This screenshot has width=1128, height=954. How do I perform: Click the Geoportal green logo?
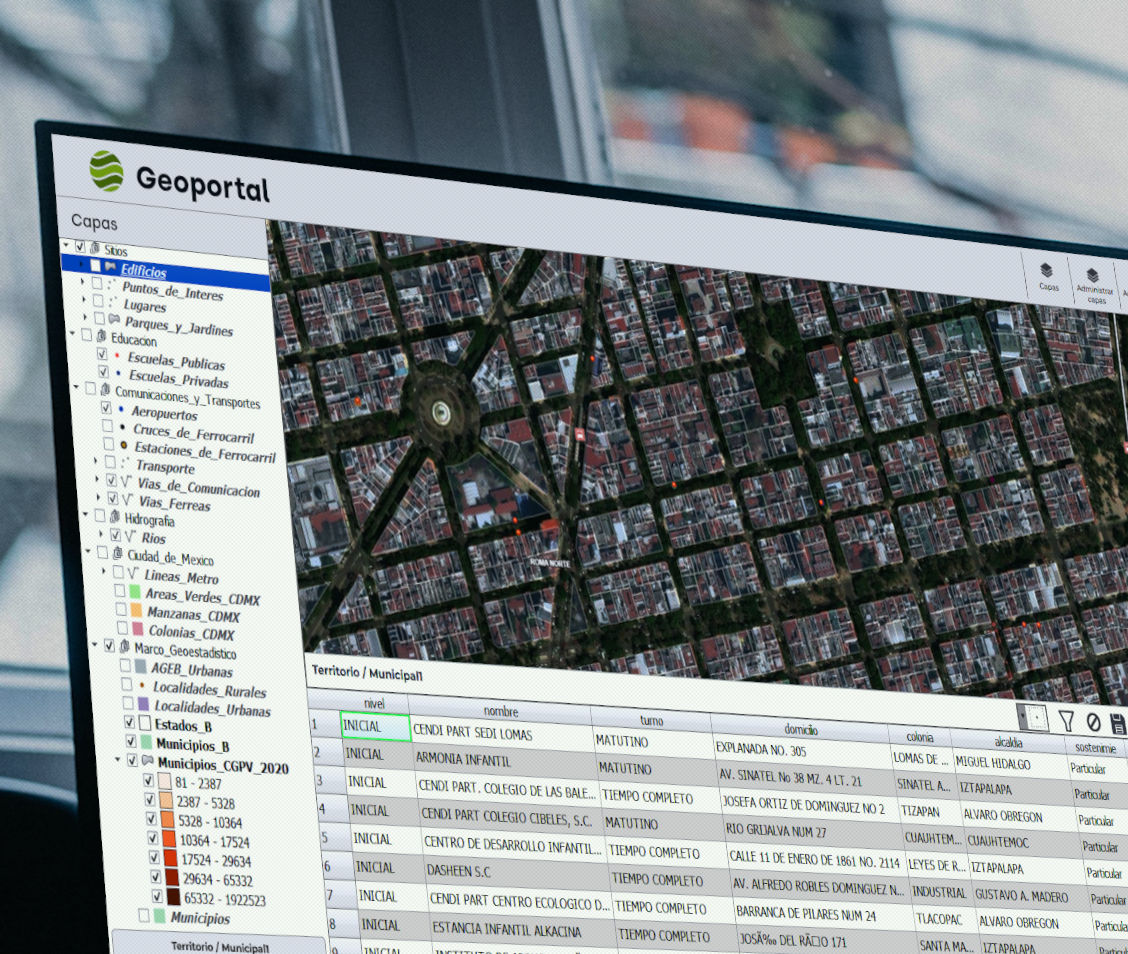[106, 170]
